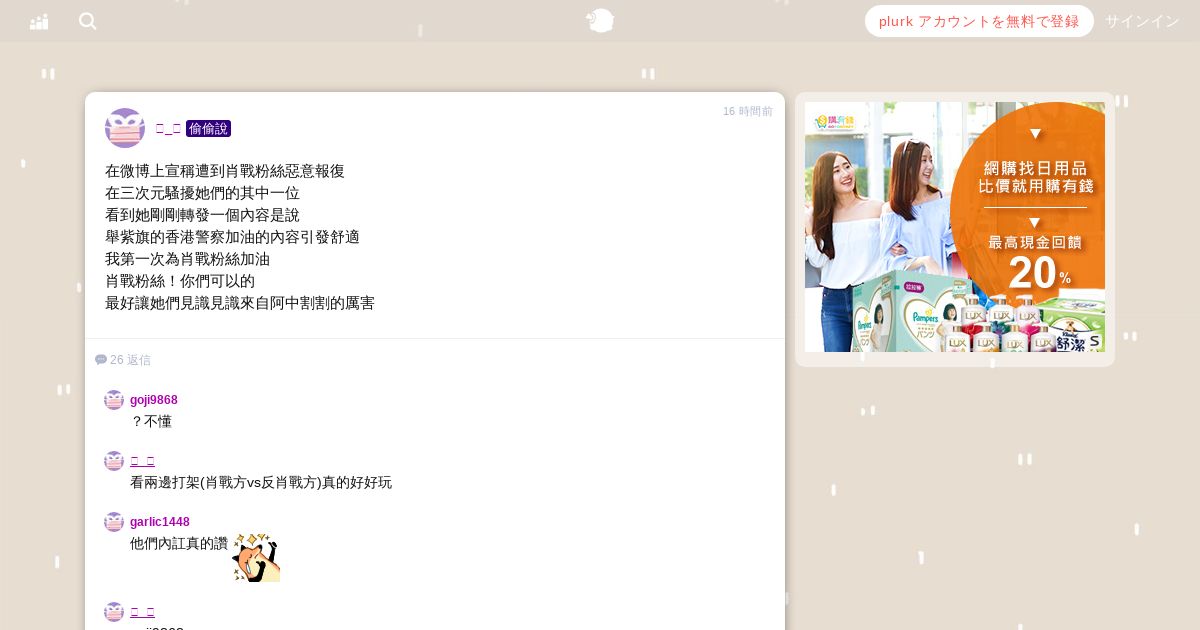The image size is (1200, 630).
Task: Open the goji9868 profile link
Action: point(154,400)
